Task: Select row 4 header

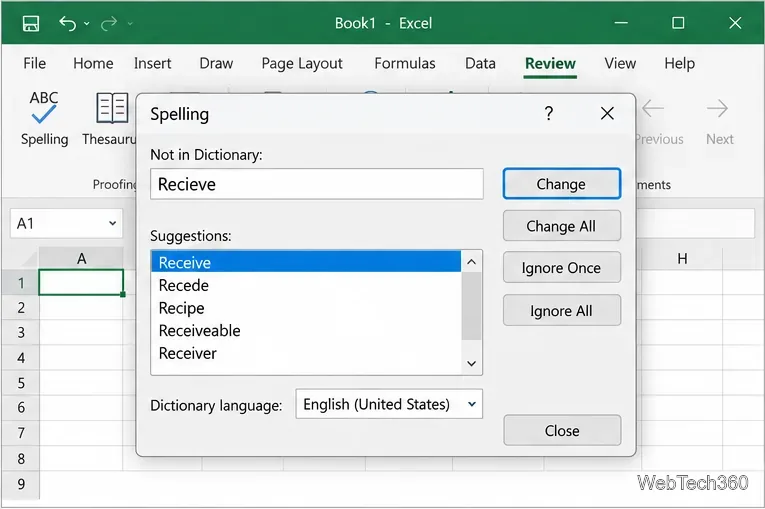Action: click(x=20, y=358)
